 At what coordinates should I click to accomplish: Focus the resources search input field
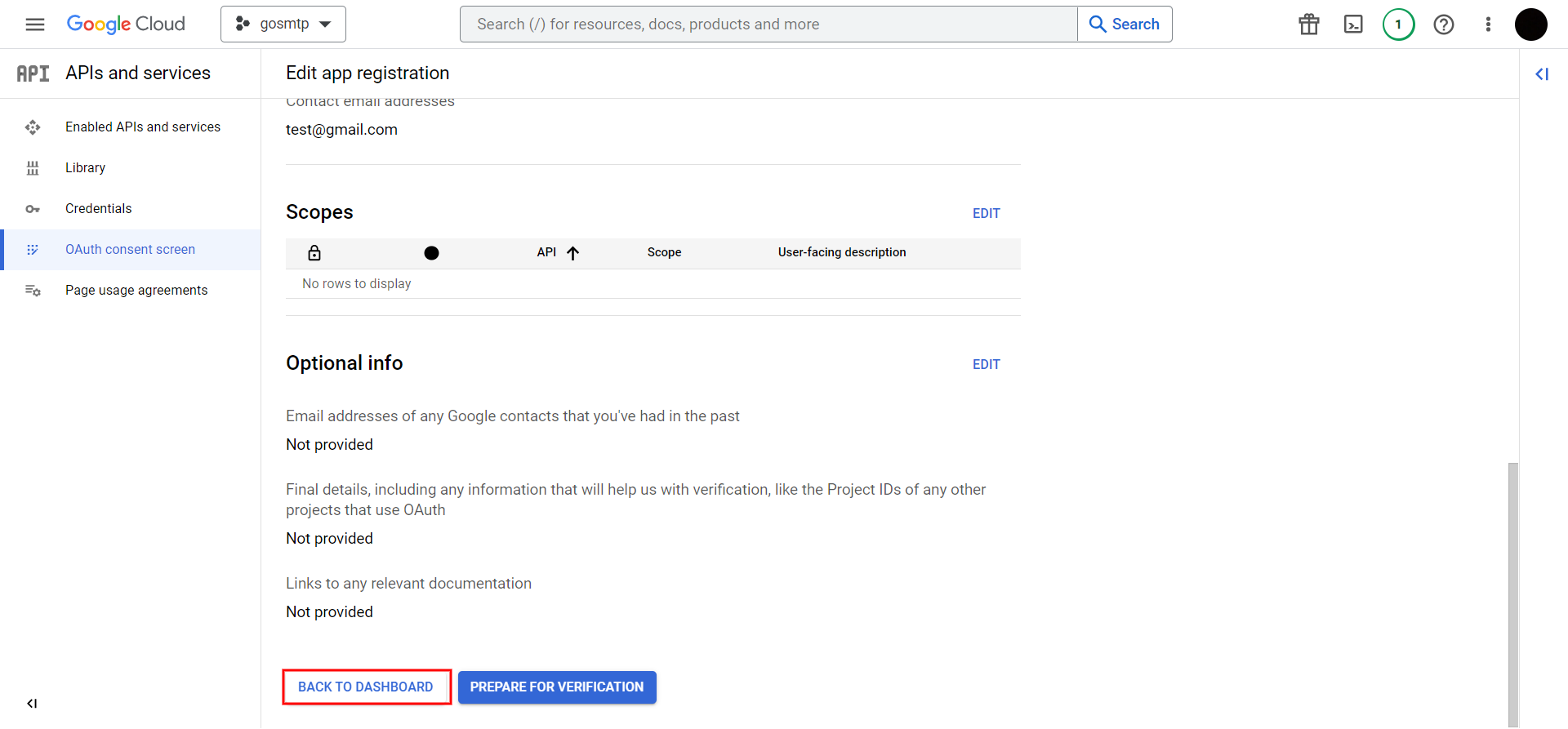[768, 24]
